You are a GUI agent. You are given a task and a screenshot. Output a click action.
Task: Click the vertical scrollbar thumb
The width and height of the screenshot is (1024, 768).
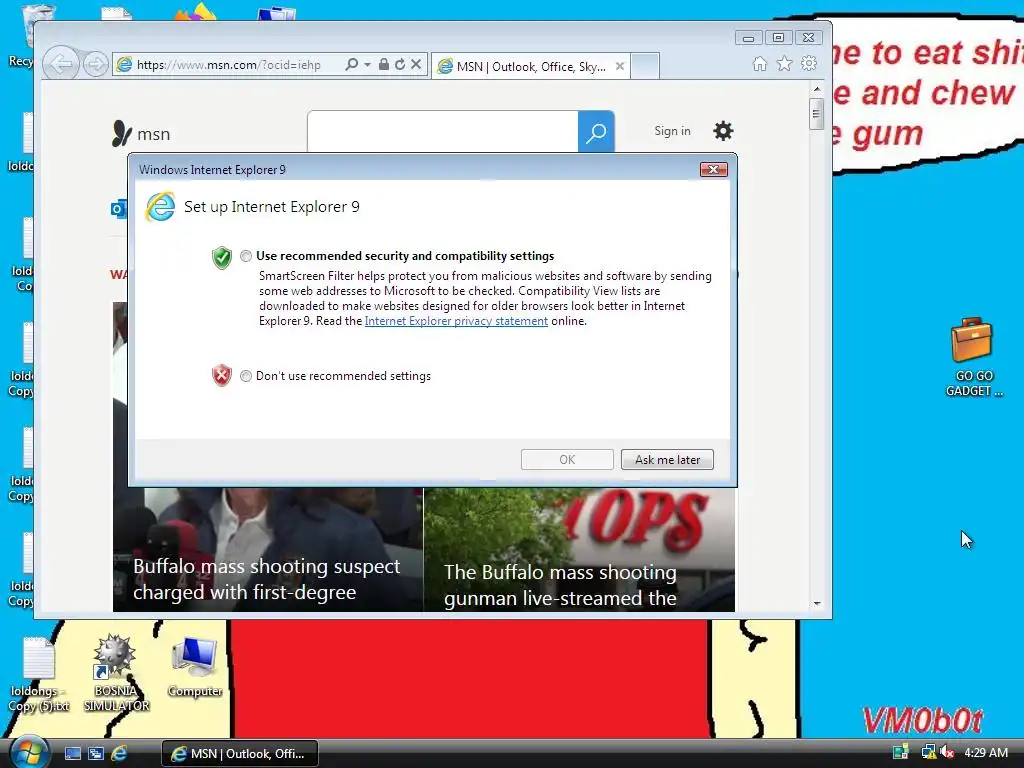(x=816, y=114)
